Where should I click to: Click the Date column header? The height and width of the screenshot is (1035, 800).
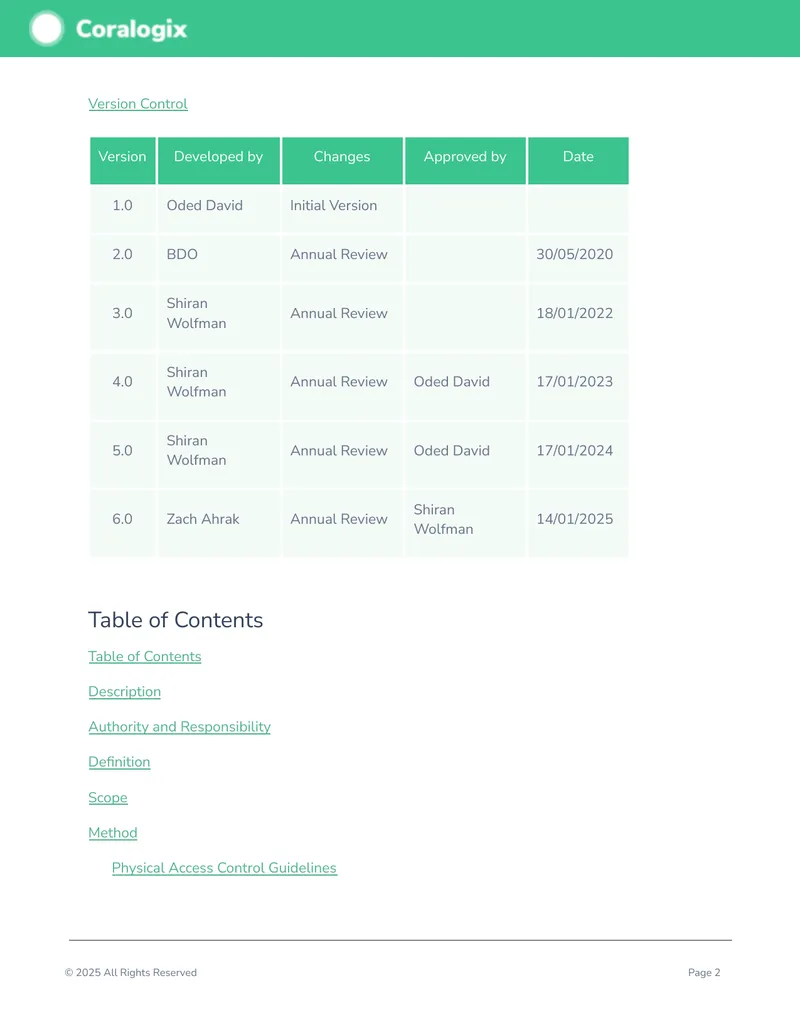(x=578, y=160)
